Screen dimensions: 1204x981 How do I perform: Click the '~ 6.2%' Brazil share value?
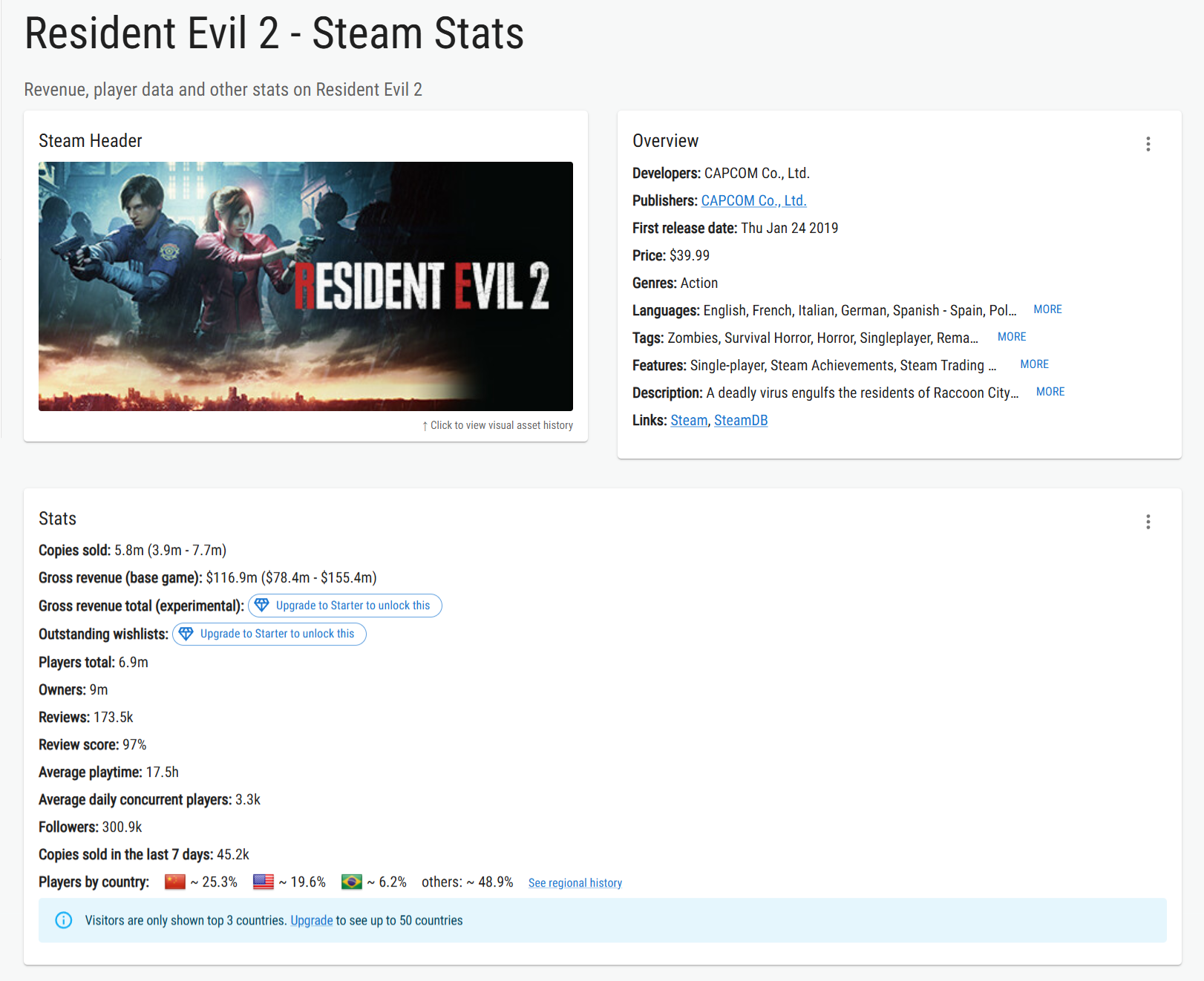387,882
